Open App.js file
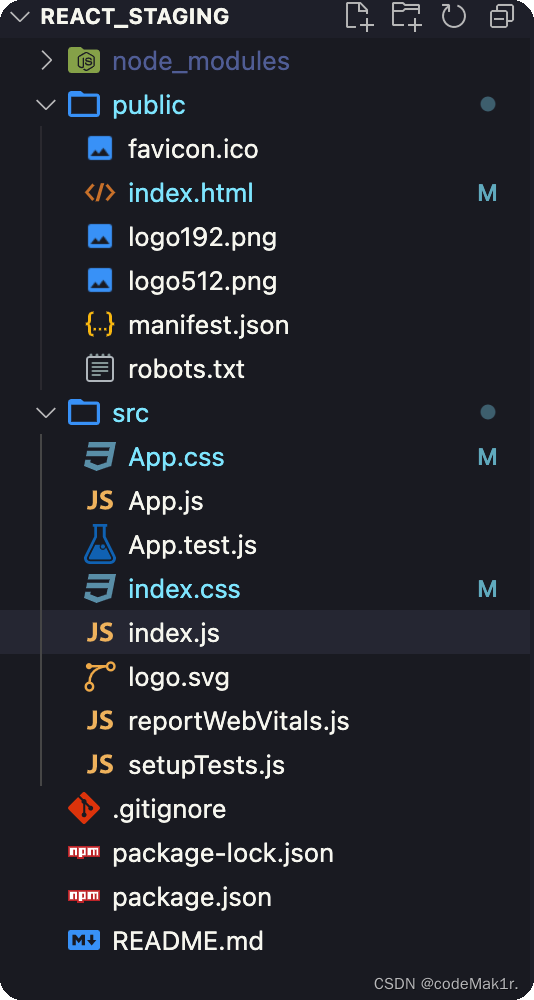The width and height of the screenshot is (534, 1000). pyautogui.click(x=166, y=502)
